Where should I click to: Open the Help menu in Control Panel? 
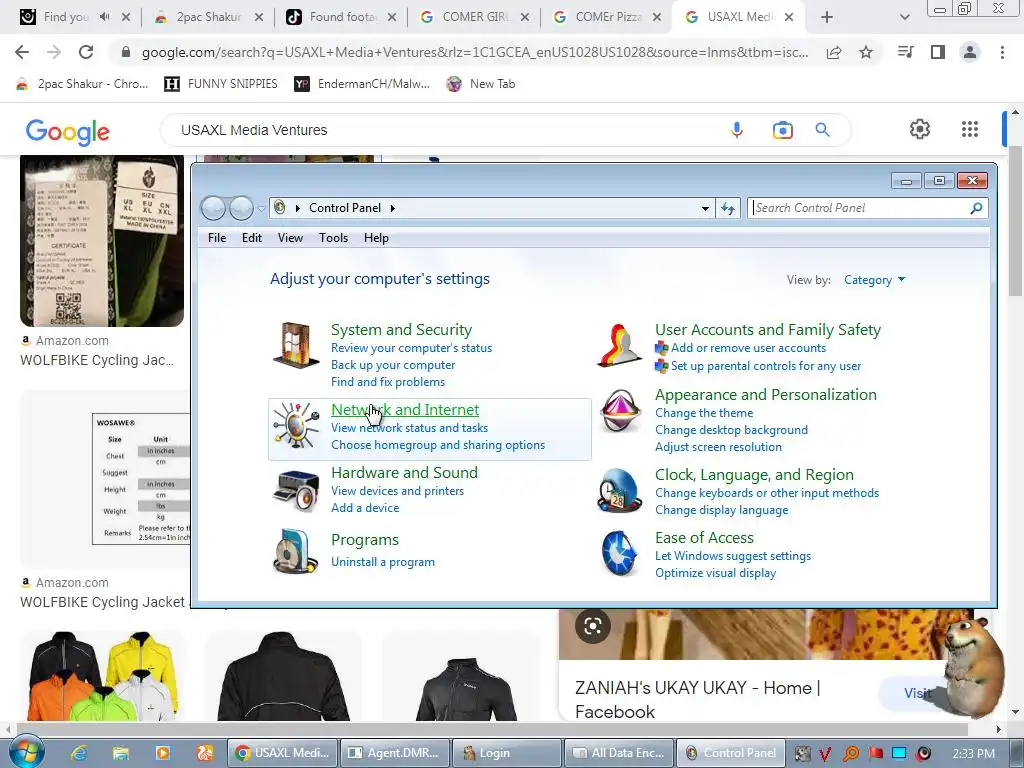point(376,238)
